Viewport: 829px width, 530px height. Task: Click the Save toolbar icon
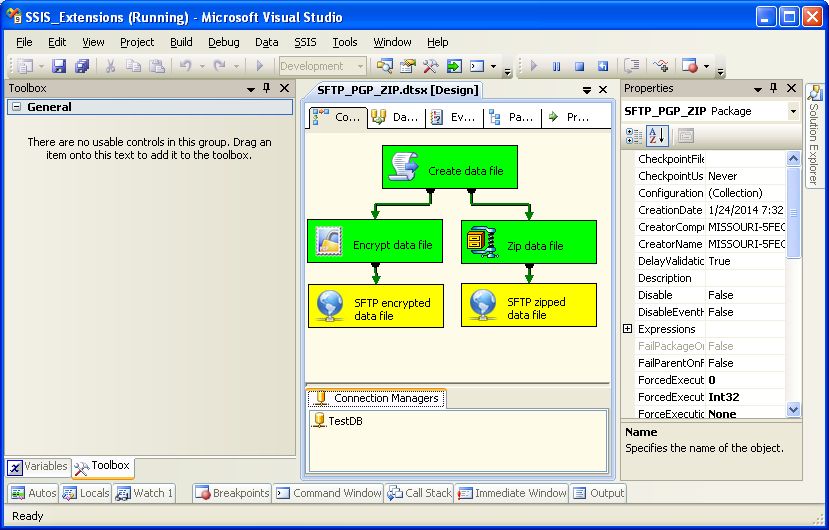(x=58, y=66)
